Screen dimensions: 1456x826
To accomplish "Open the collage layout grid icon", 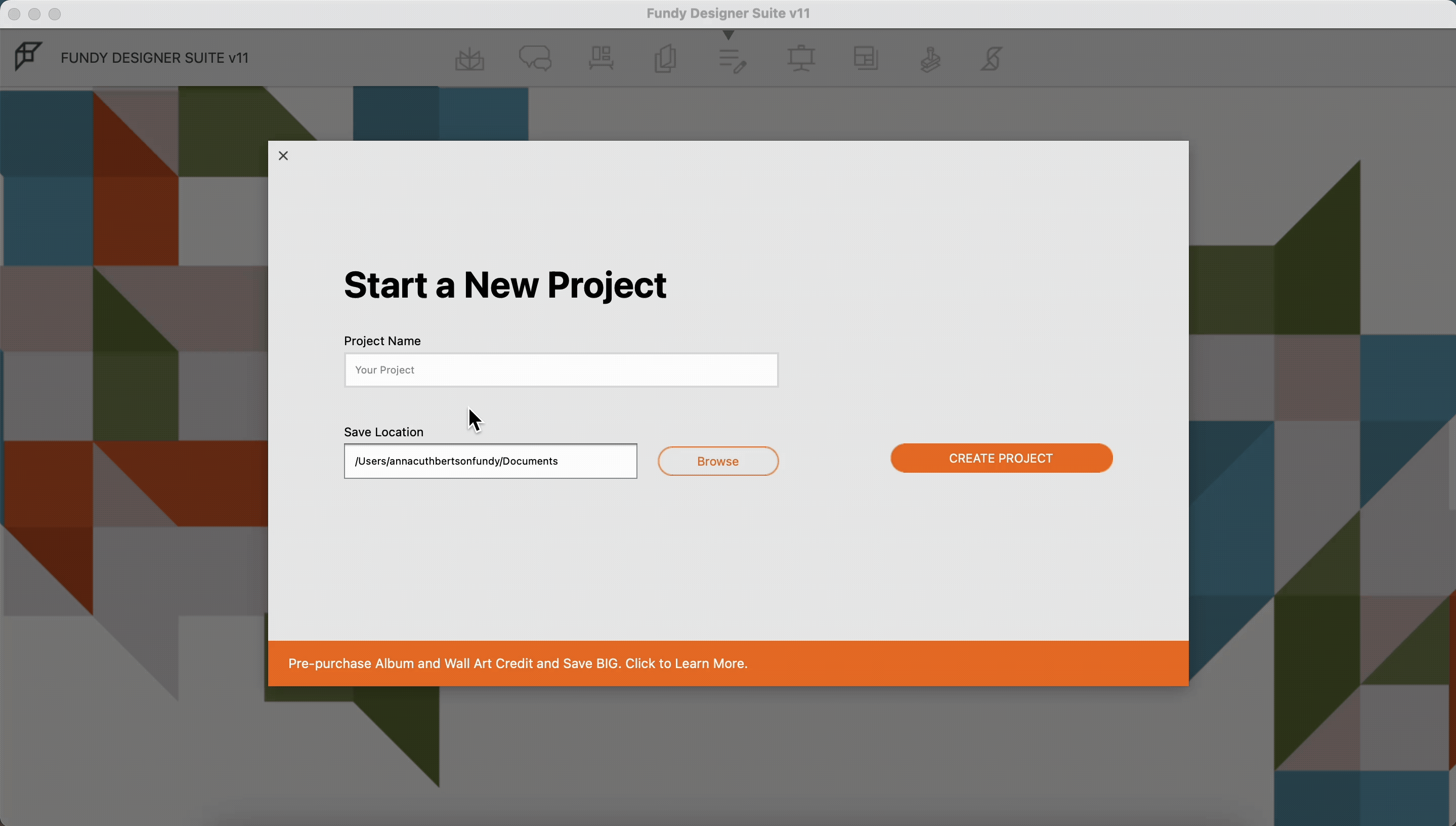I will [x=866, y=58].
